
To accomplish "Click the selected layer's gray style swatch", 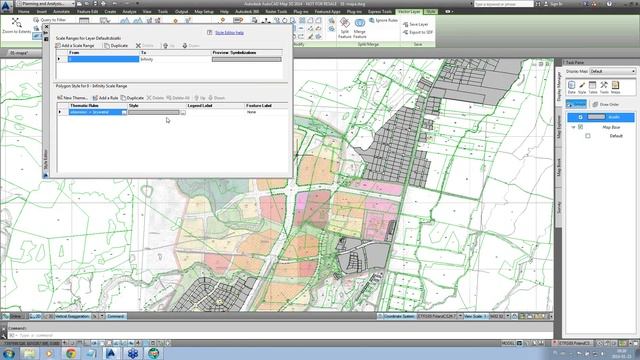I will [596, 117].
